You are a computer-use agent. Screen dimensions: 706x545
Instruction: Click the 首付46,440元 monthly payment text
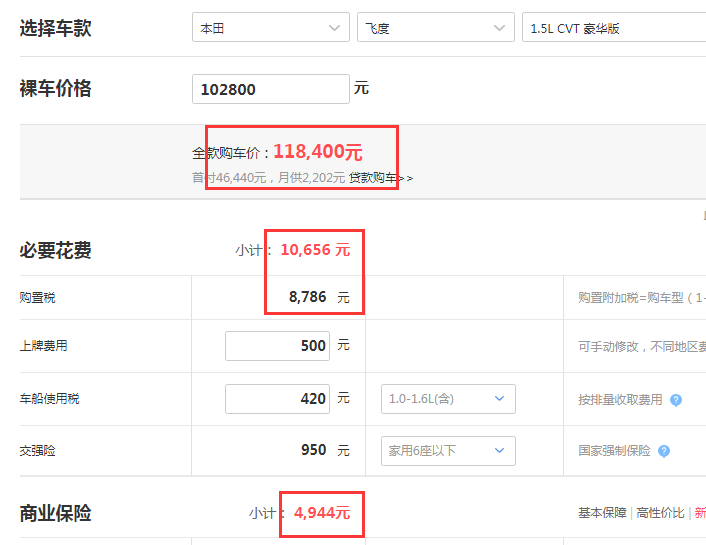coord(268,178)
